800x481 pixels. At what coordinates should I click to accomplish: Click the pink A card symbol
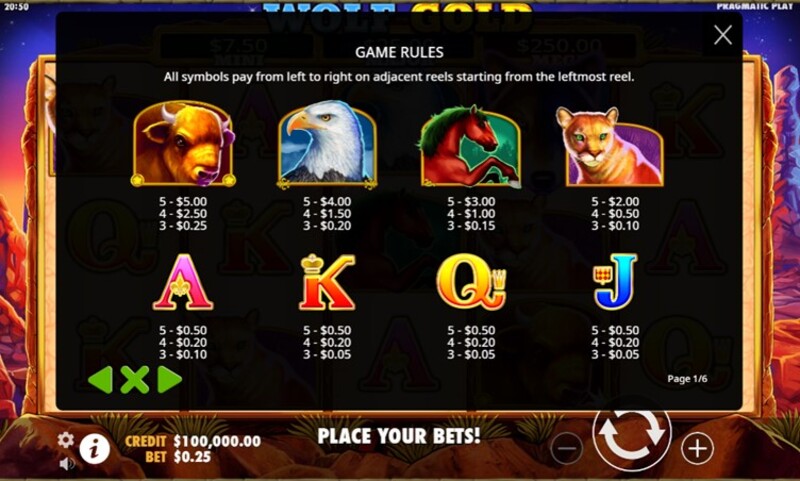coord(183,282)
